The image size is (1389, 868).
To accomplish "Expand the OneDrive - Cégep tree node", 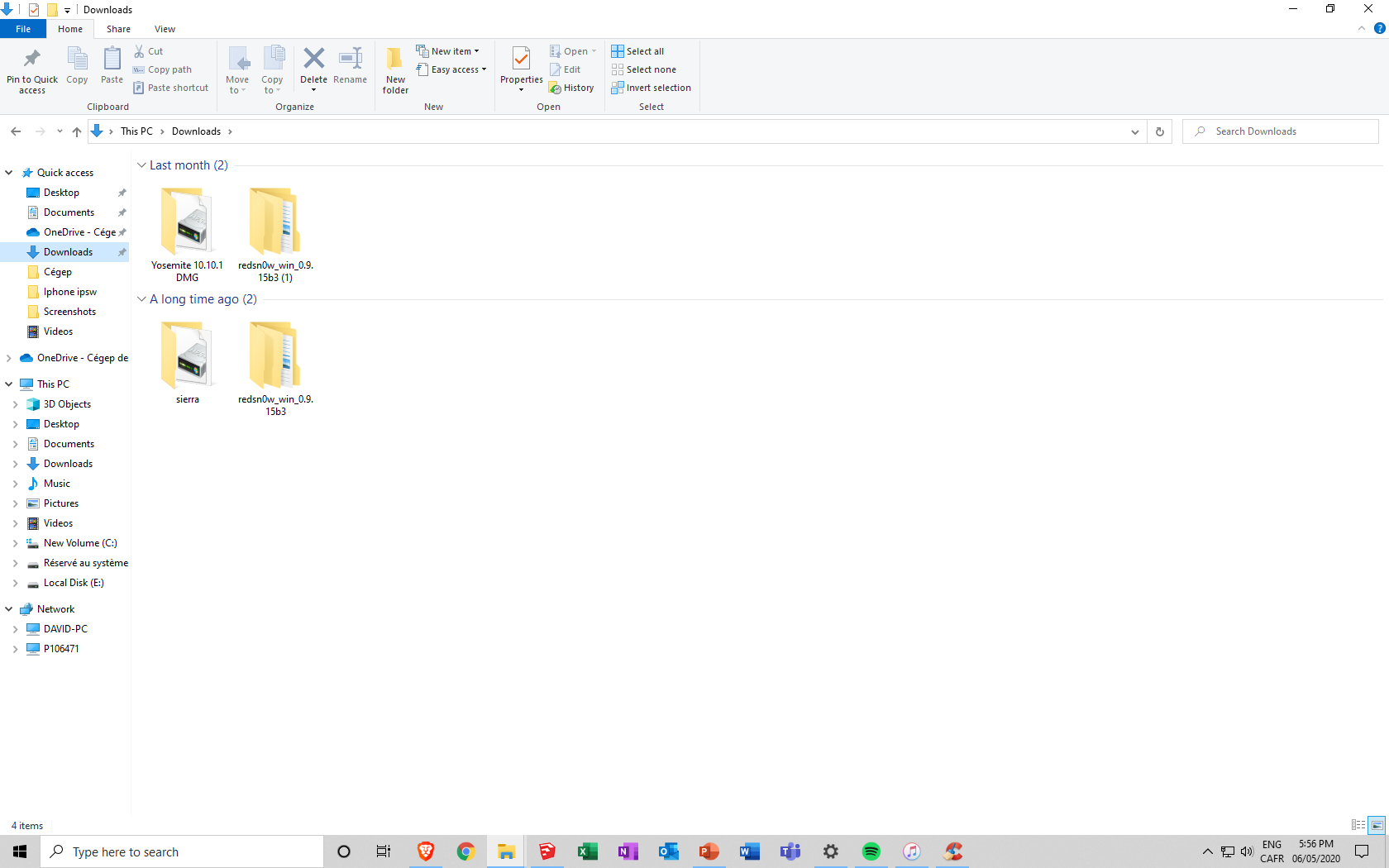I will click(9, 358).
